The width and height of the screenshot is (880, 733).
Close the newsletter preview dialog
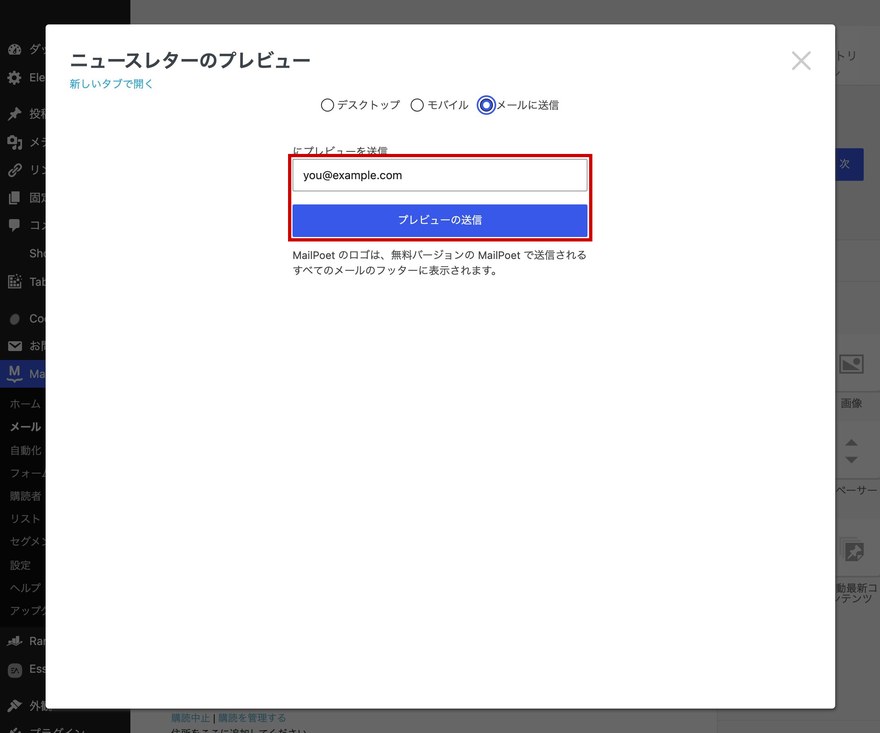(801, 61)
